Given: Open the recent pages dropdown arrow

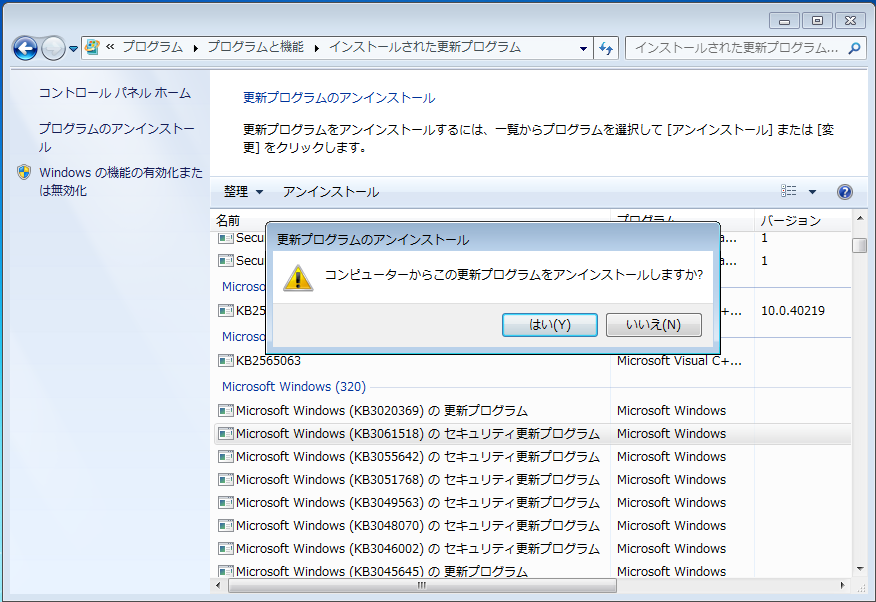Looking at the screenshot, I should [x=73, y=49].
